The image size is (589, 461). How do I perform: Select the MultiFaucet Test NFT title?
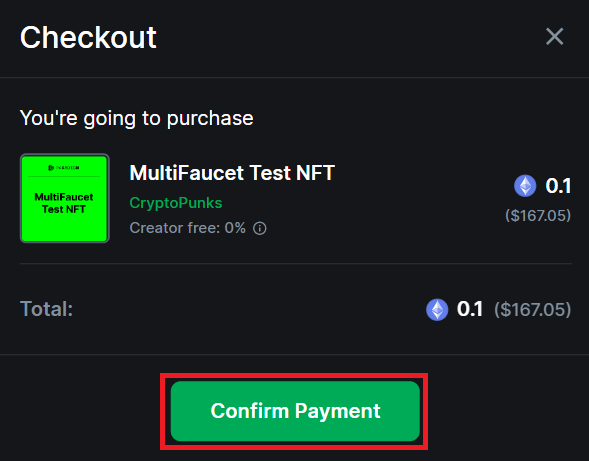click(x=232, y=173)
